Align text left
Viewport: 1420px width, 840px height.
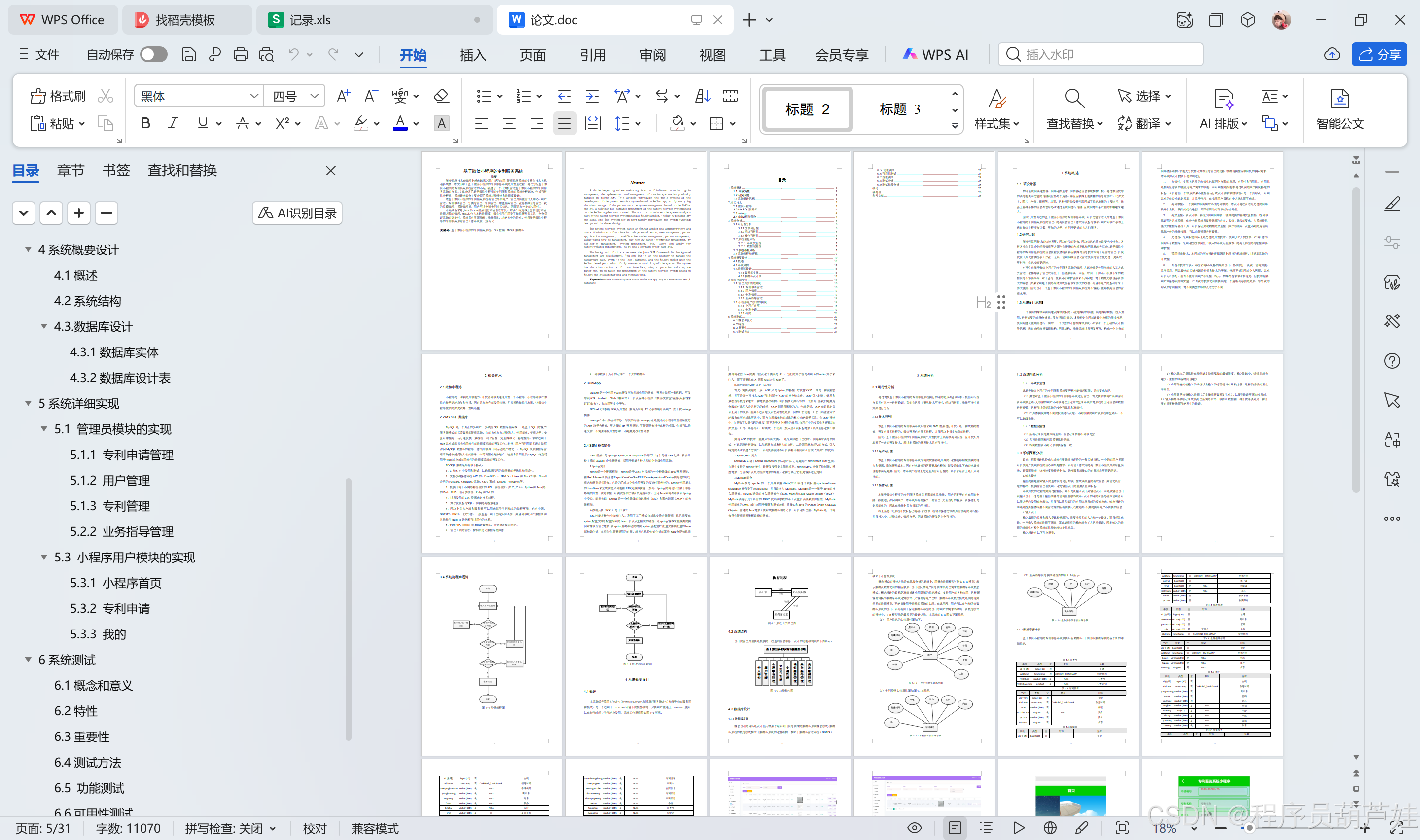tap(482, 123)
